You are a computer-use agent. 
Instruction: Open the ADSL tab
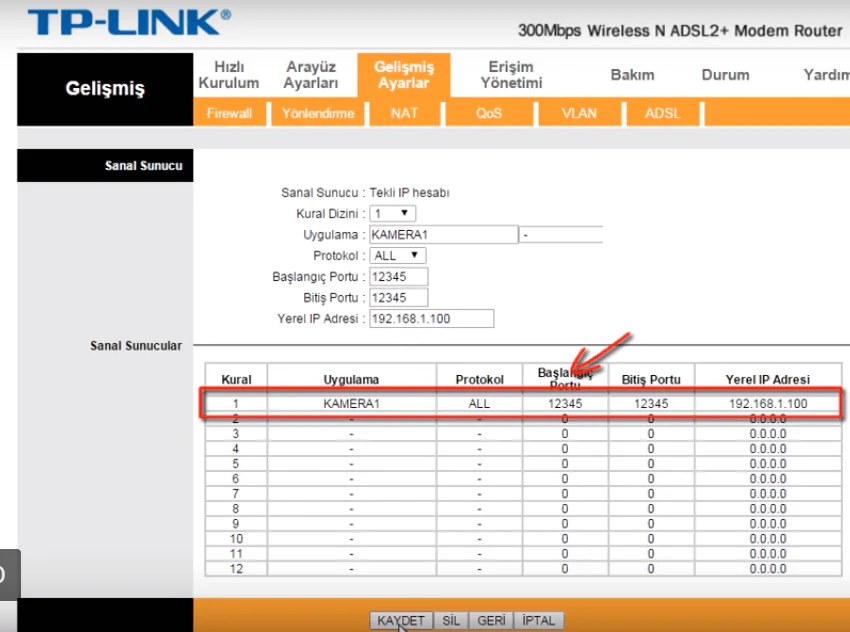pos(662,113)
